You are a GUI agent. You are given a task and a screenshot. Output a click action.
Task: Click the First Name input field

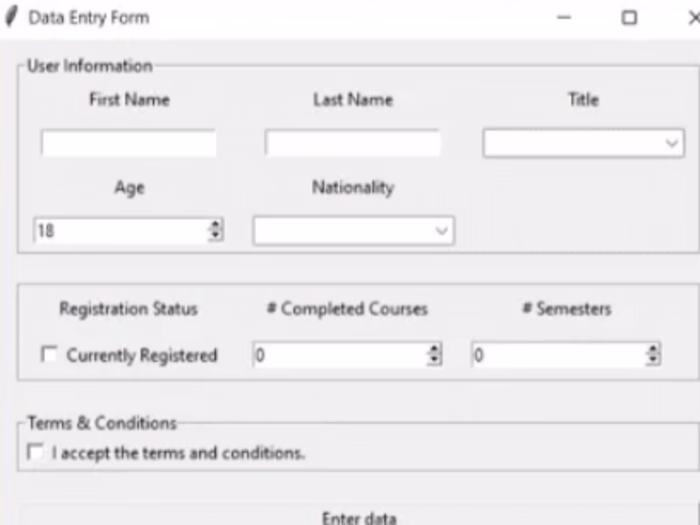pyautogui.click(x=129, y=143)
